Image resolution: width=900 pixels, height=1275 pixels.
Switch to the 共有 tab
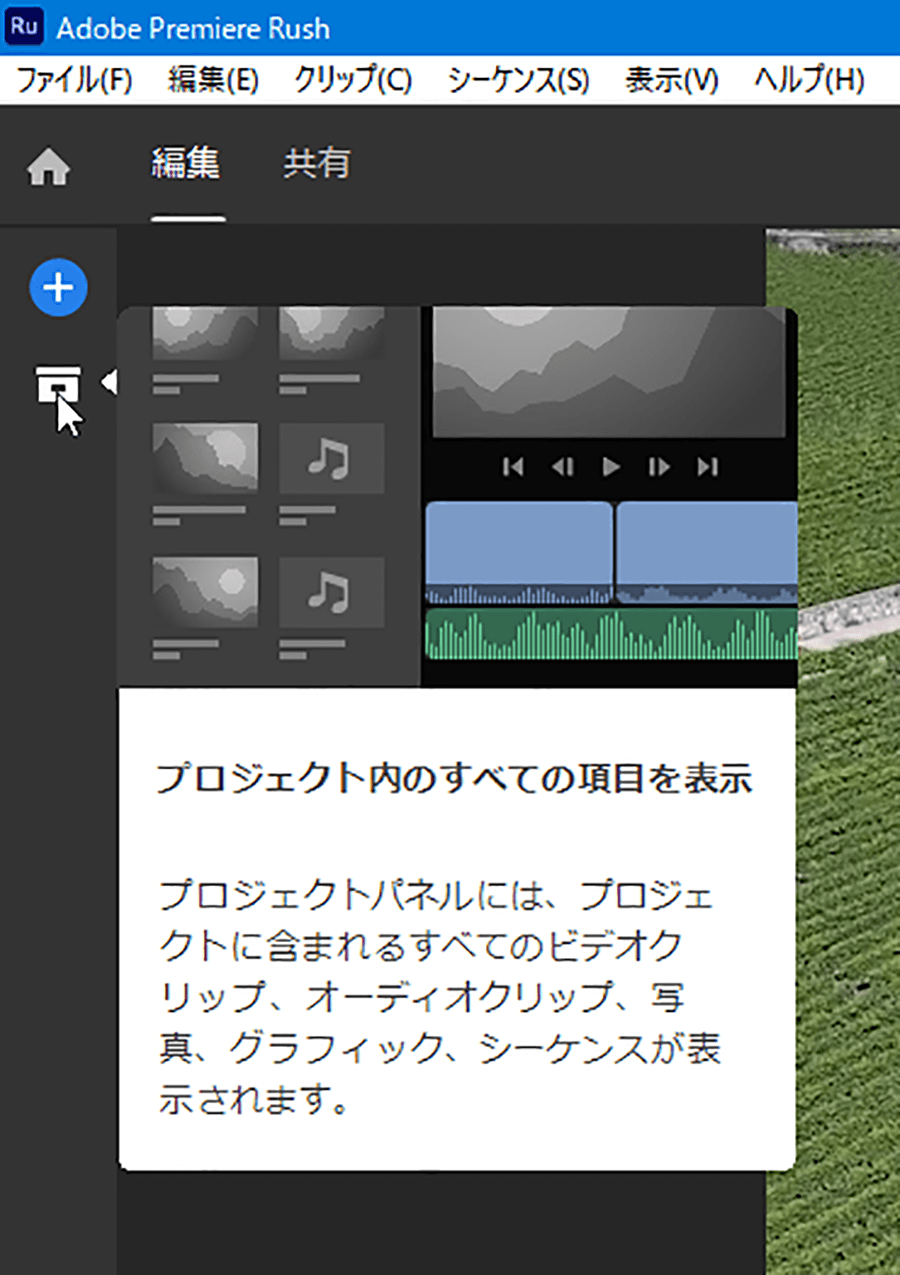317,163
